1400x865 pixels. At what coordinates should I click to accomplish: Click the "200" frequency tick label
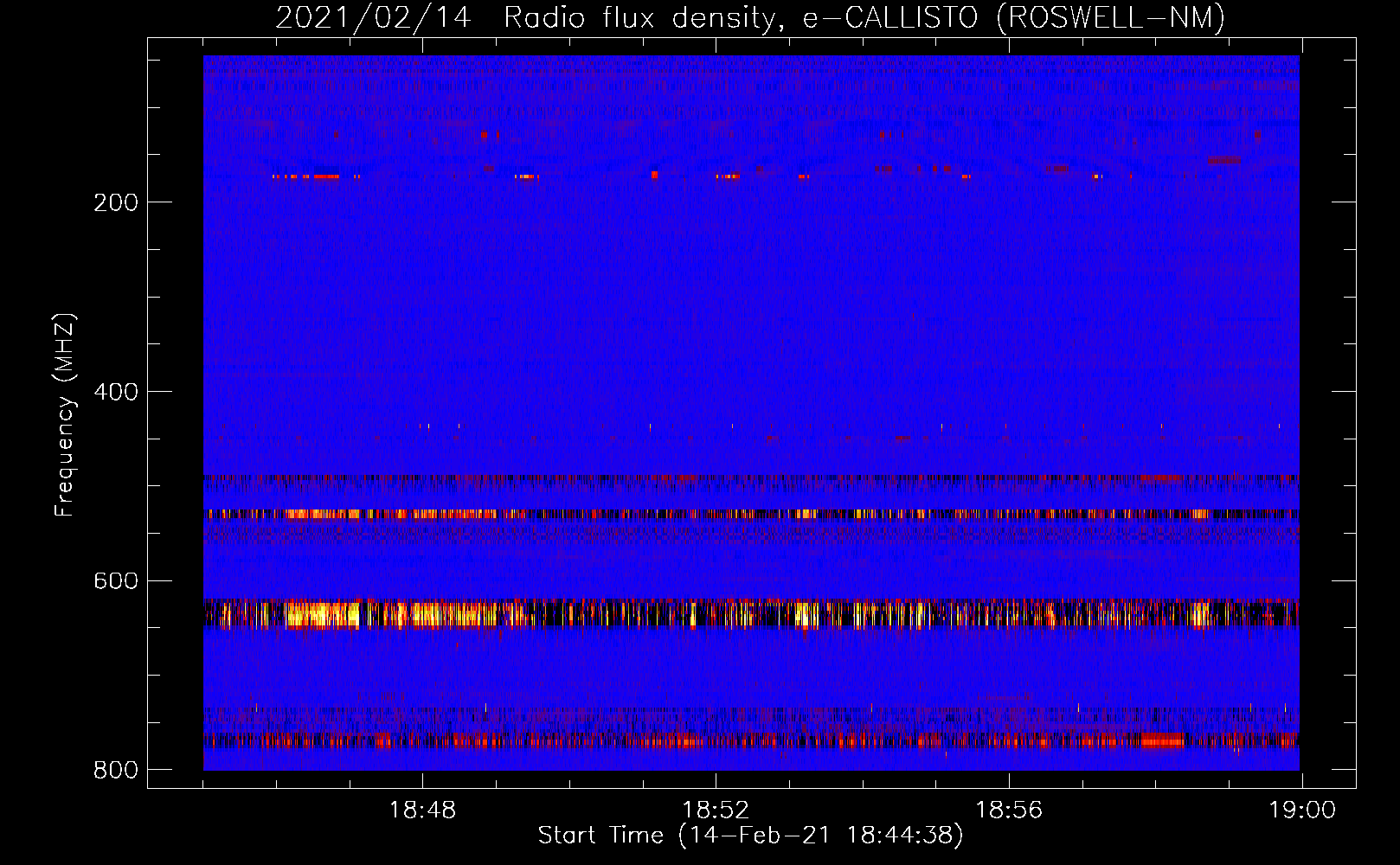(116, 202)
